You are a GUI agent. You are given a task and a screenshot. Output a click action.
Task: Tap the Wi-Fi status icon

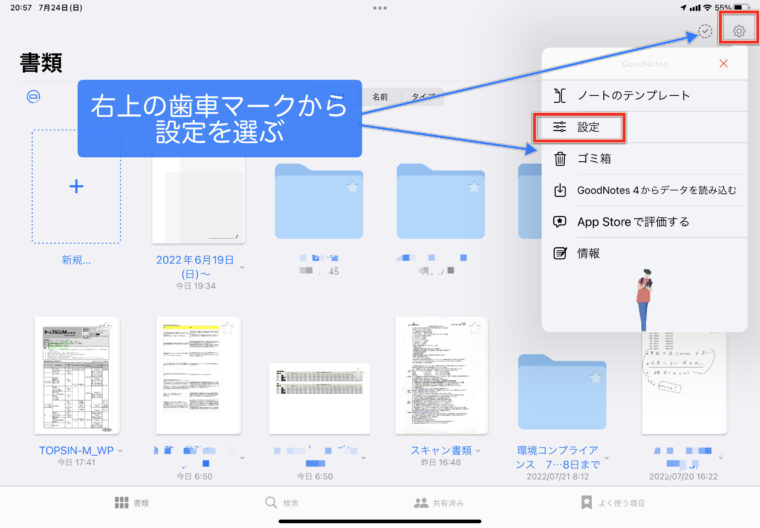click(x=708, y=8)
